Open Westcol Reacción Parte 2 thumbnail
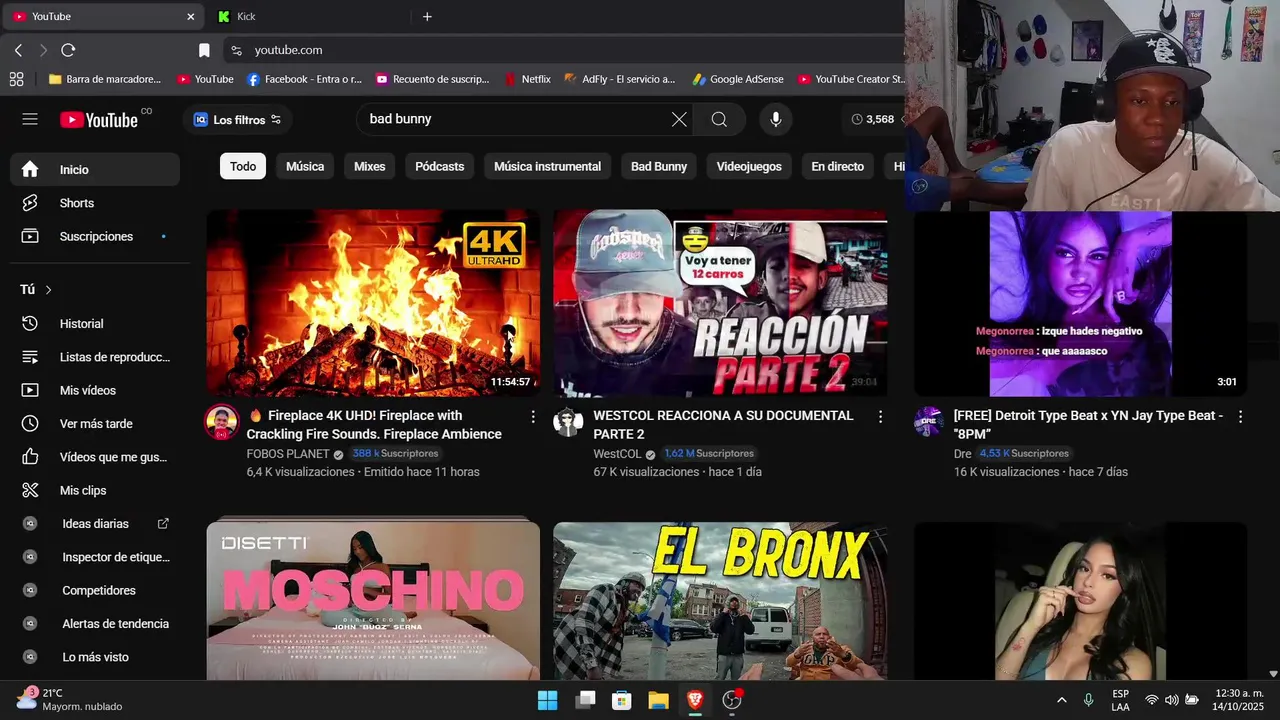This screenshot has width=1280, height=720. (x=720, y=303)
